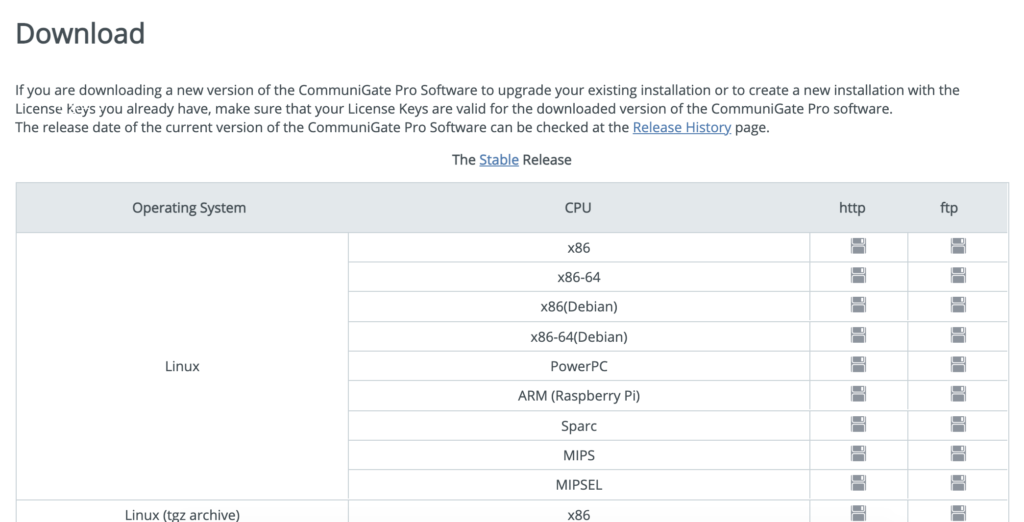Download Linux x86 via ftp icon
Image resolution: width=1024 pixels, height=522 pixels.
click(x=958, y=247)
